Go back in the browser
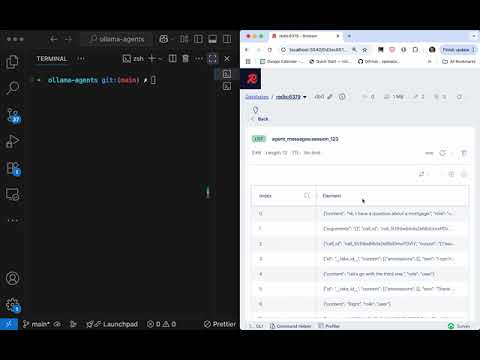The height and width of the screenshot is (360, 480). click(247, 50)
